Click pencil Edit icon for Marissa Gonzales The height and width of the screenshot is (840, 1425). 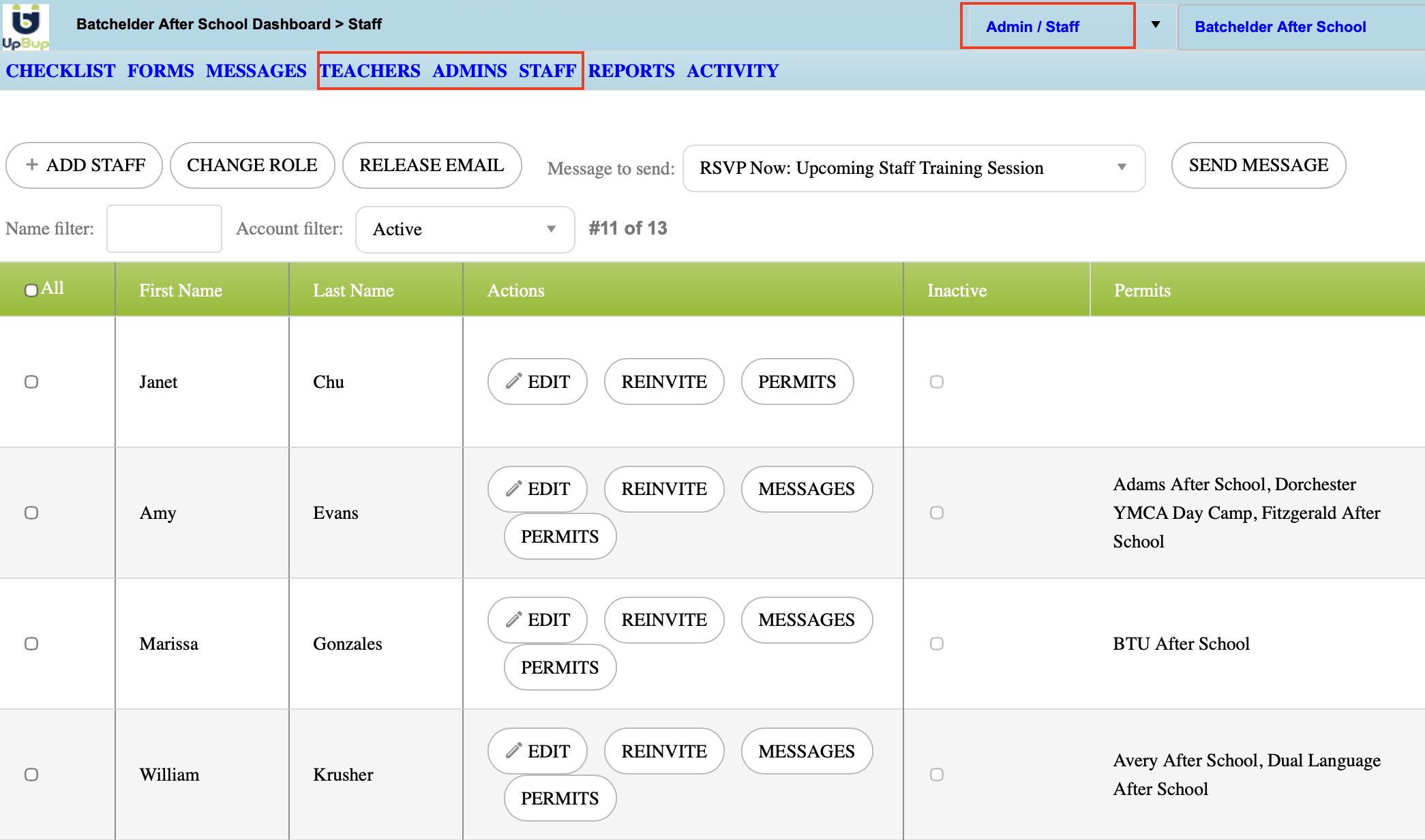pyautogui.click(x=514, y=620)
